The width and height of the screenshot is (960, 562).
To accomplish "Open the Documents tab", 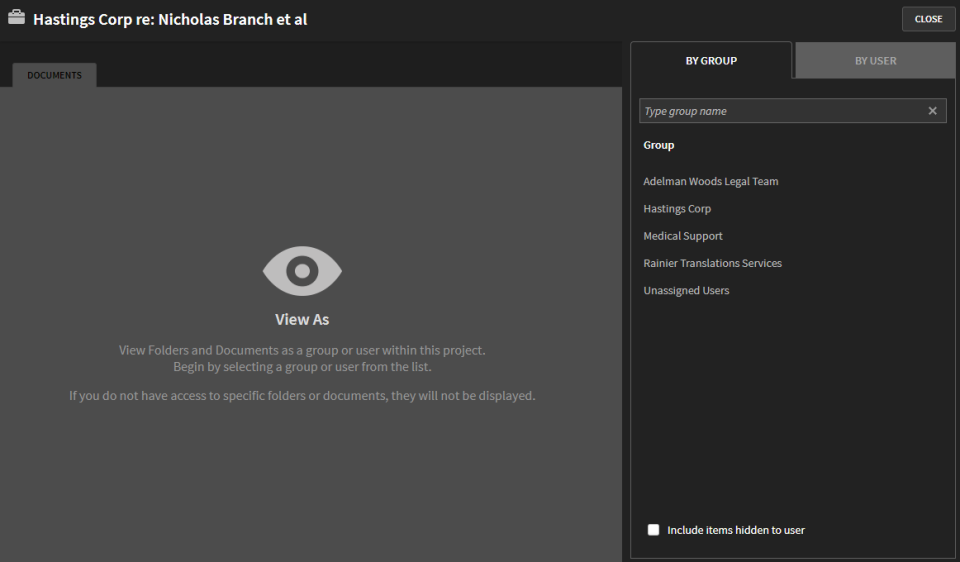I will (54, 75).
